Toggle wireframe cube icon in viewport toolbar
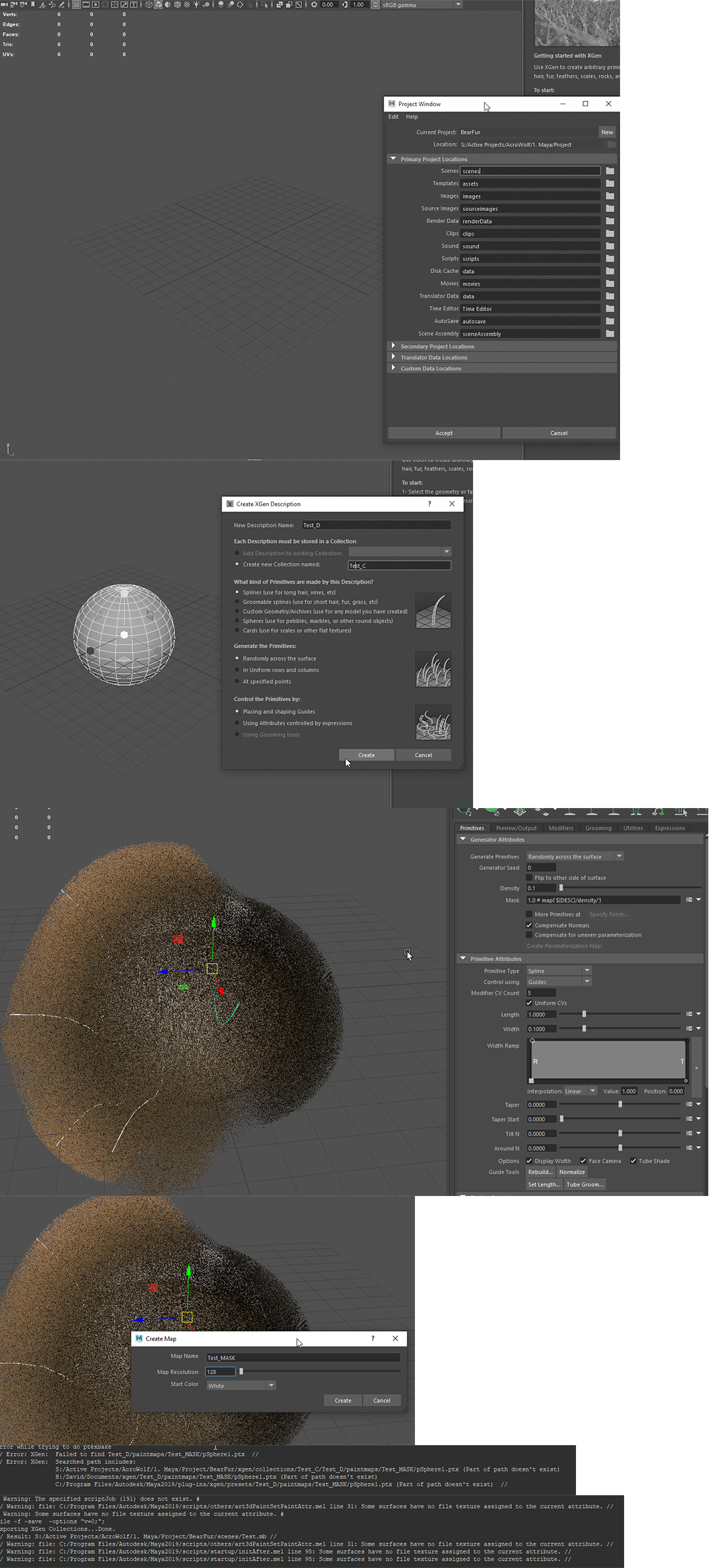The width and height of the screenshot is (713, 1568). (x=149, y=4)
